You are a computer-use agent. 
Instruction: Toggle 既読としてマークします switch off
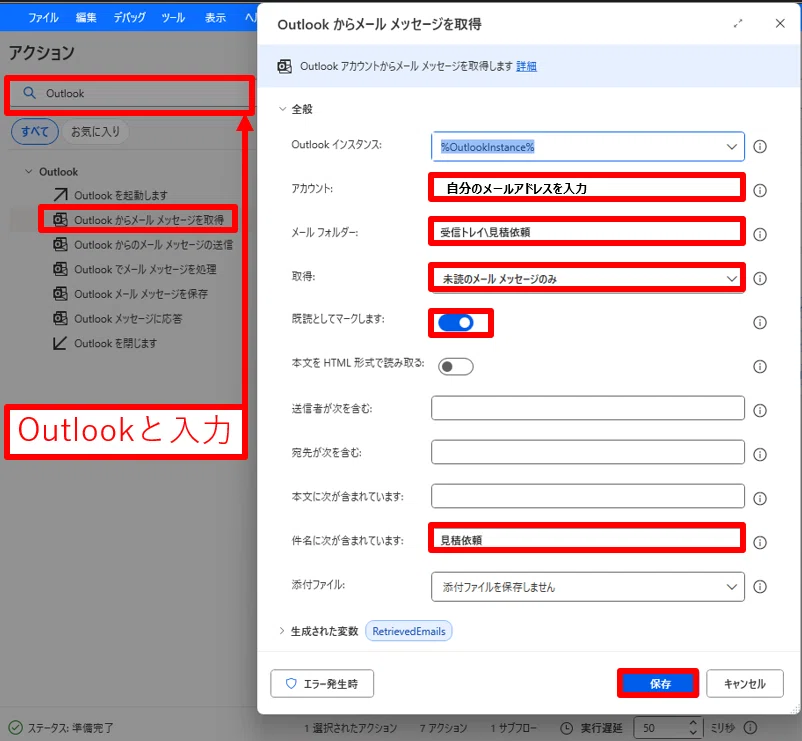pyautogui.click(x=456, y=323)
